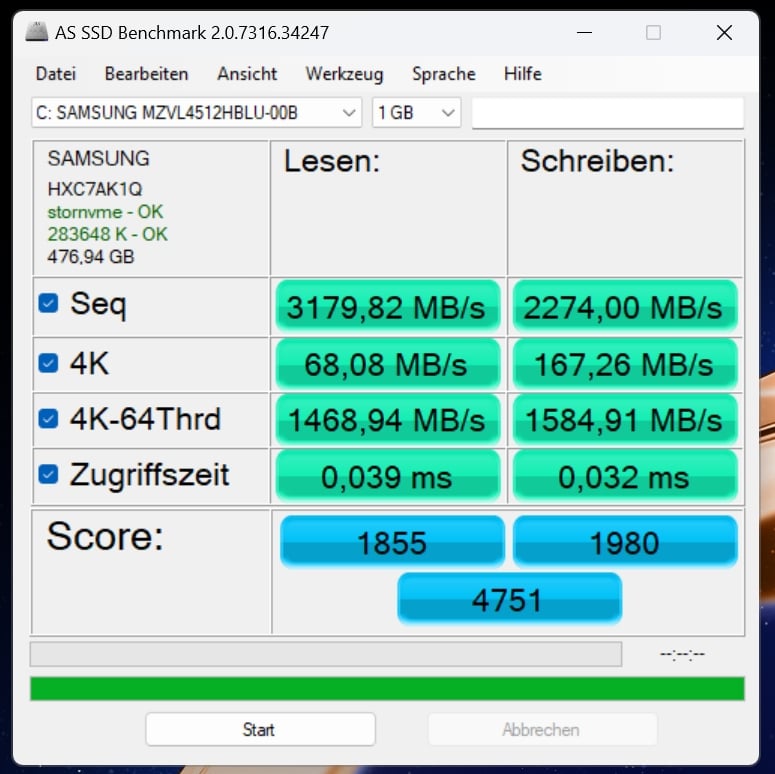
Task: Click the empty text field beside the size dropdown
Action: point(607,113)
